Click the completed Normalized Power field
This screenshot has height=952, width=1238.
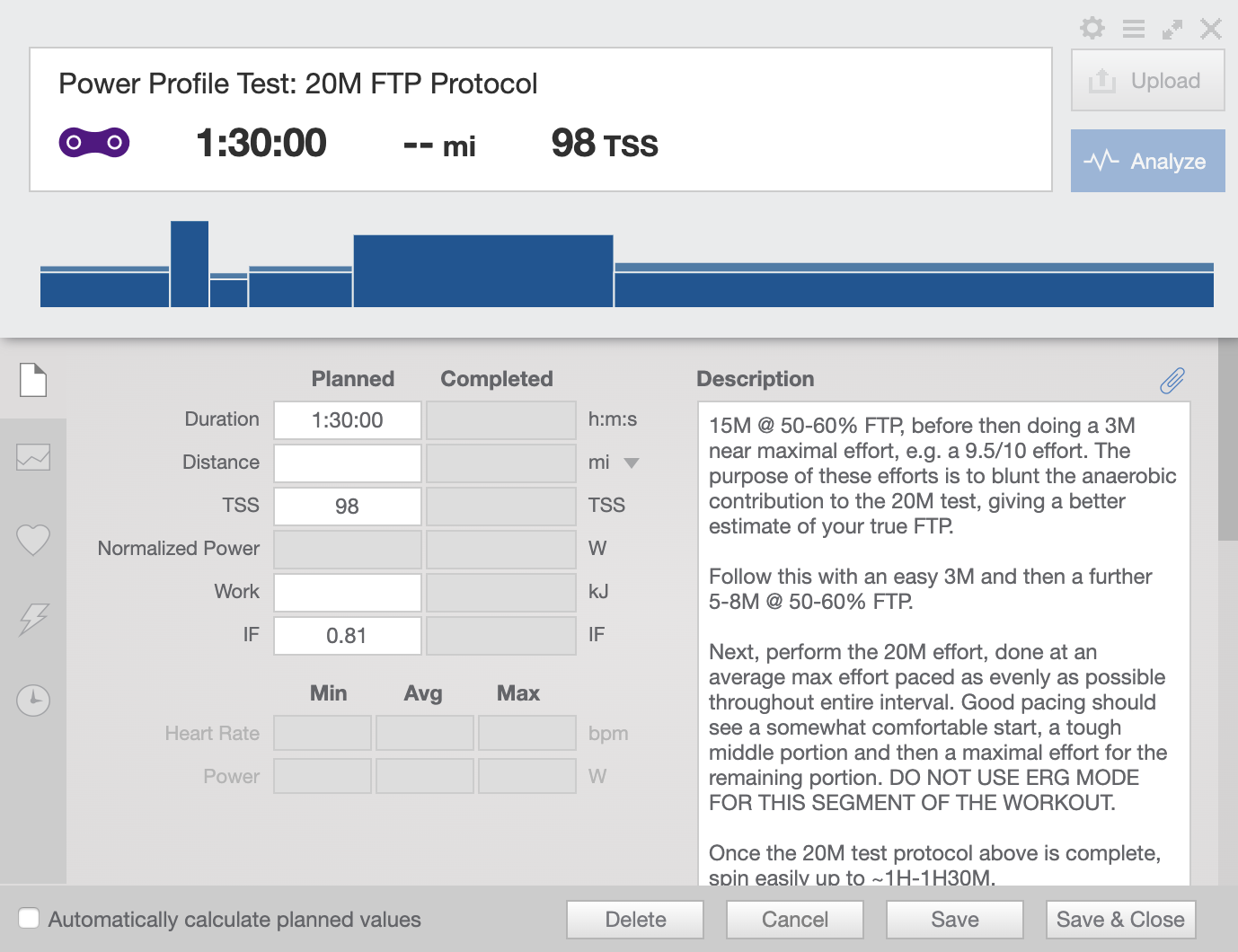pos(501,550)
